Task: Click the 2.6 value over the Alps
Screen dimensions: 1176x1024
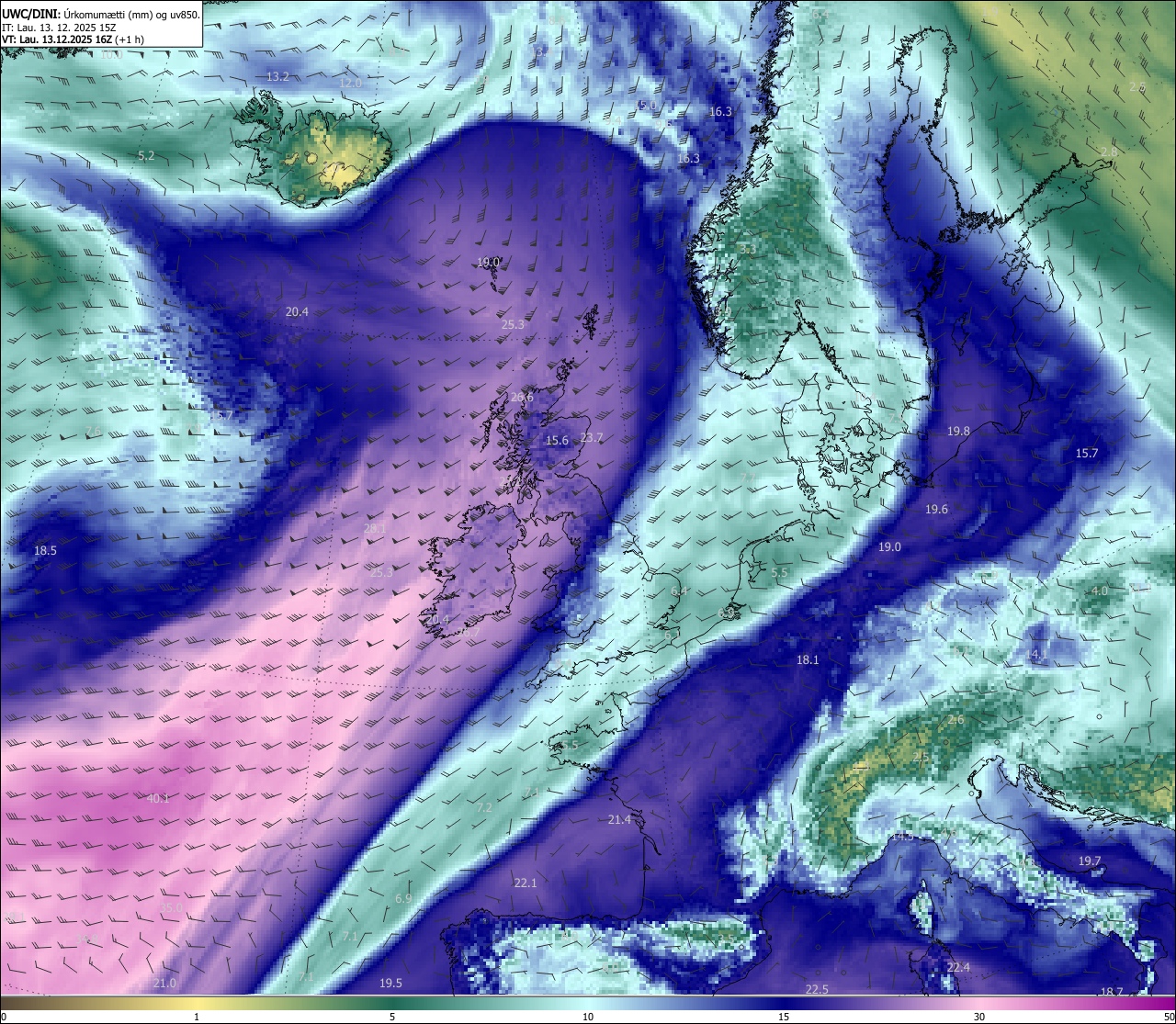Action: point(956,719)
